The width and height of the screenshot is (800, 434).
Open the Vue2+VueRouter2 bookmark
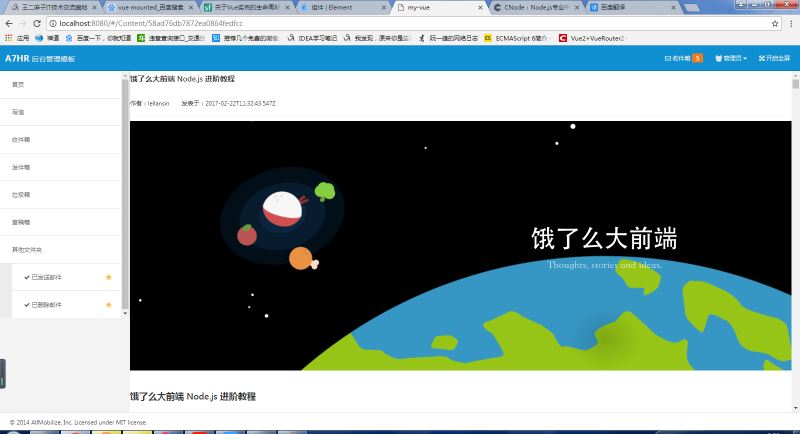click(x=592, y=38)
